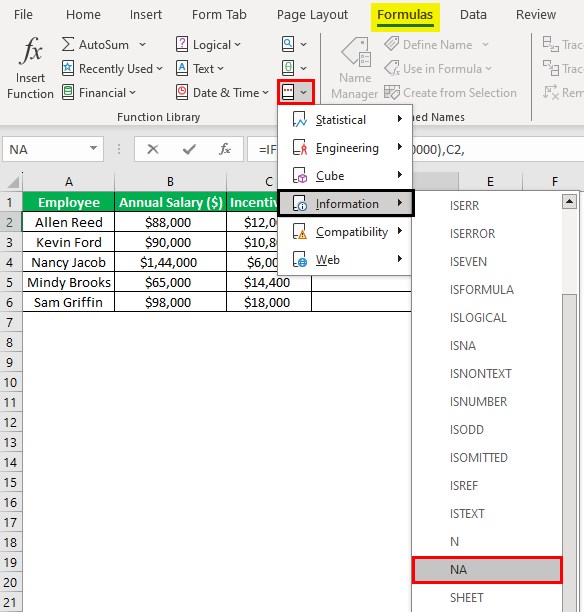The height and width of the screenshot is (612, 584).
Task: Select the ISREF function
Action: (487, 486)
